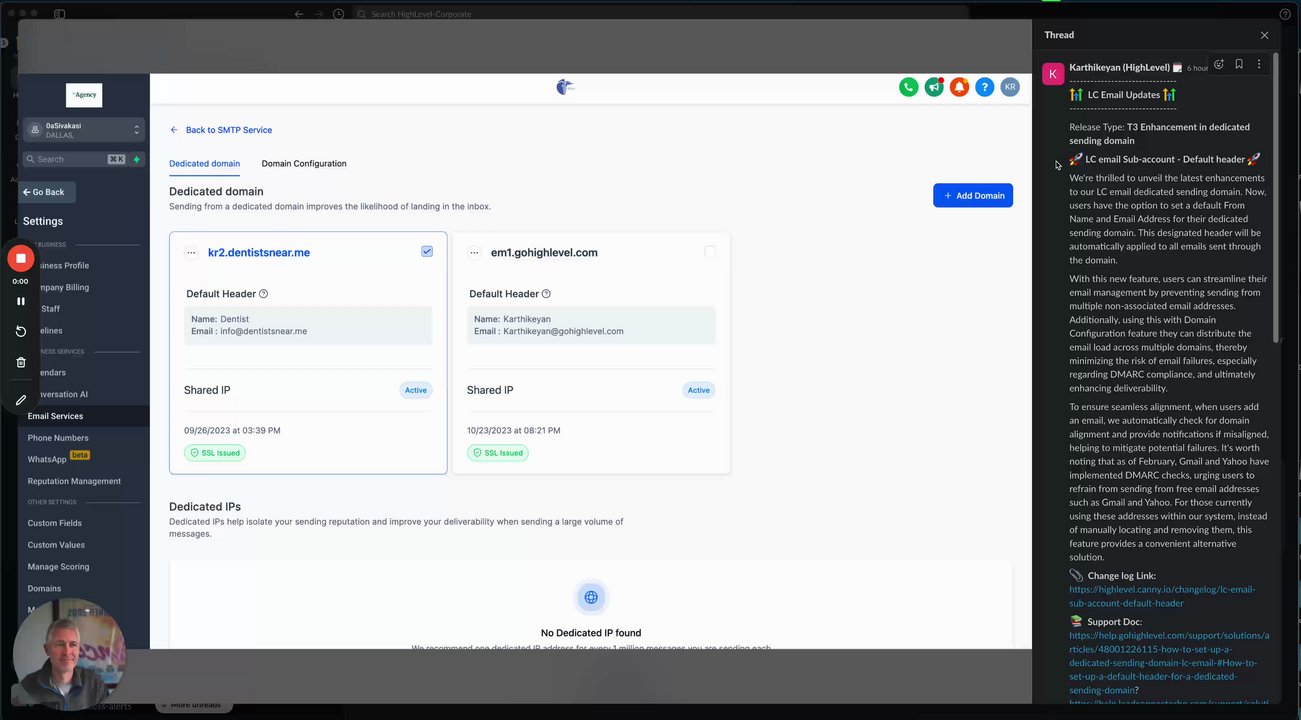
Task: Expand the 0aSivakasi account switcher
Action: 84,130
